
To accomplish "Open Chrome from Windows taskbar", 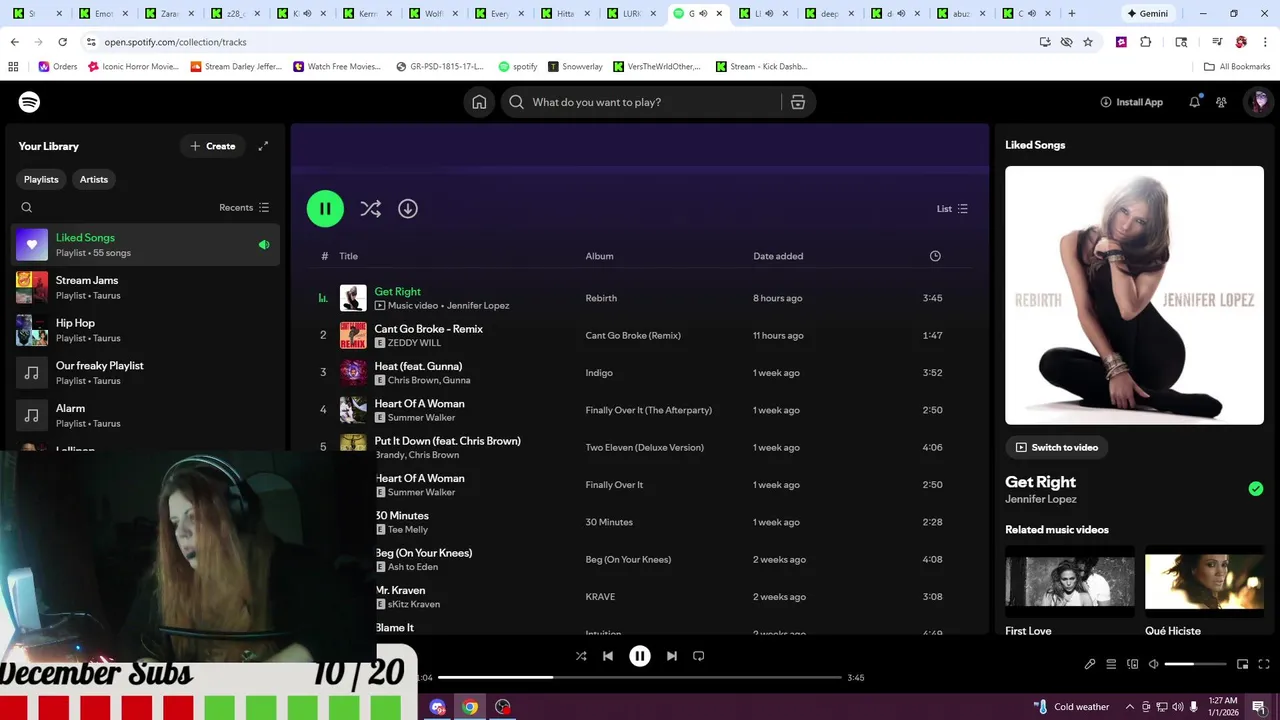I will click(x=470, y=707).
